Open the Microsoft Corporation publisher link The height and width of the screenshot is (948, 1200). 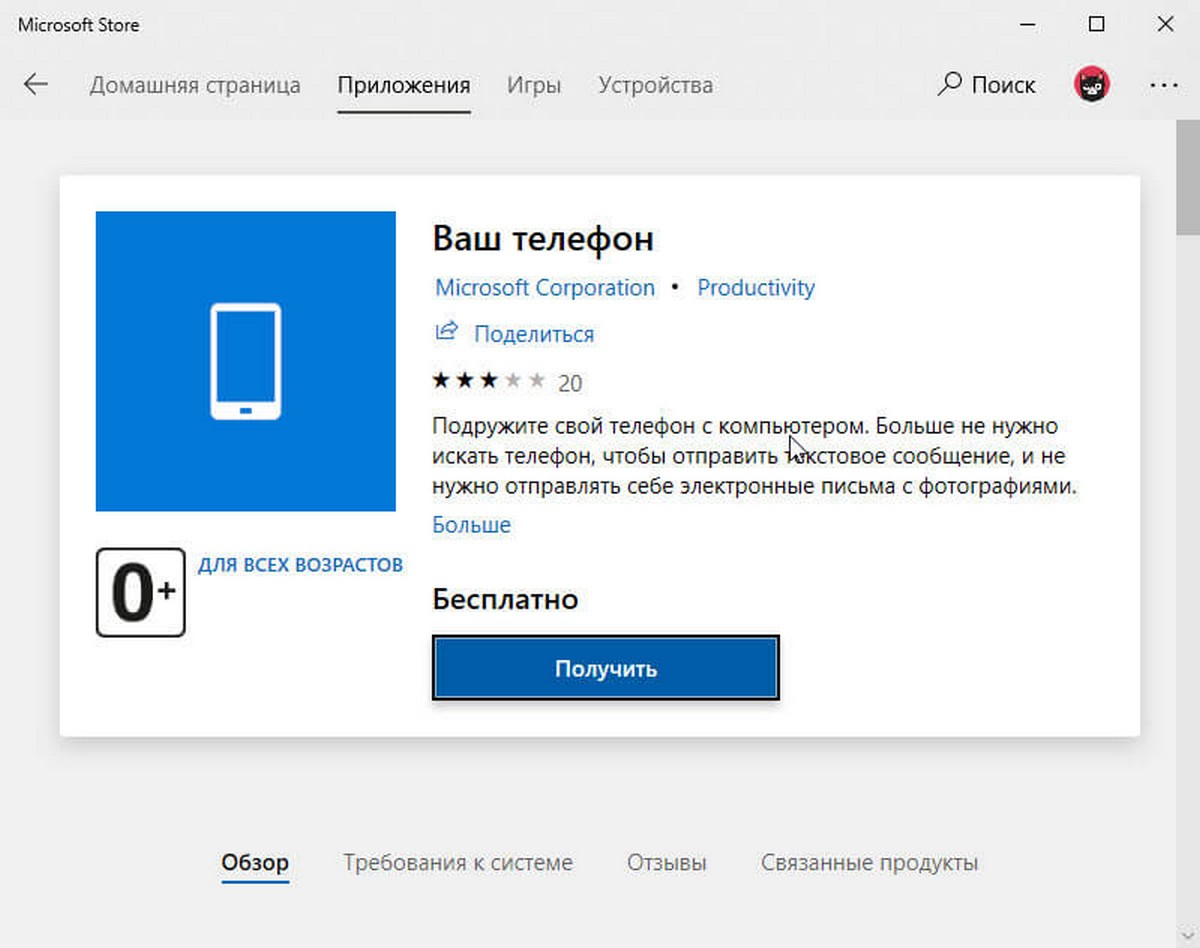(545, 288)
